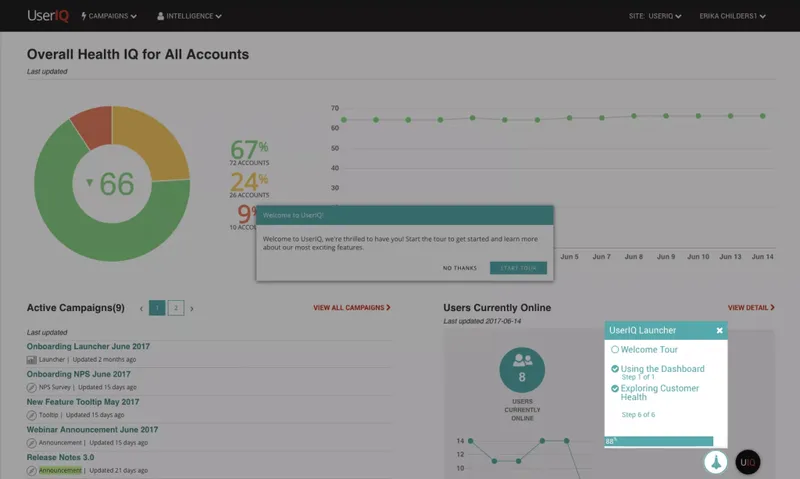Image resolution: width=800 pixels, height=479 pixels.
Task: Click the Using the Dashboard checkmark
Action: (615, 369)
